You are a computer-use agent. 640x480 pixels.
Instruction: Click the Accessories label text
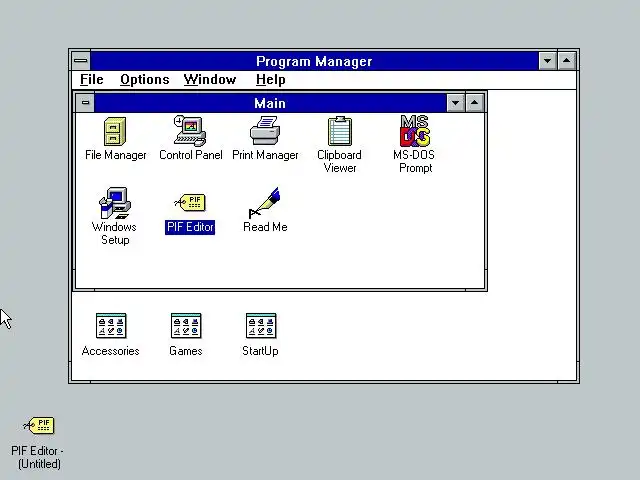(x=111, y=351)
